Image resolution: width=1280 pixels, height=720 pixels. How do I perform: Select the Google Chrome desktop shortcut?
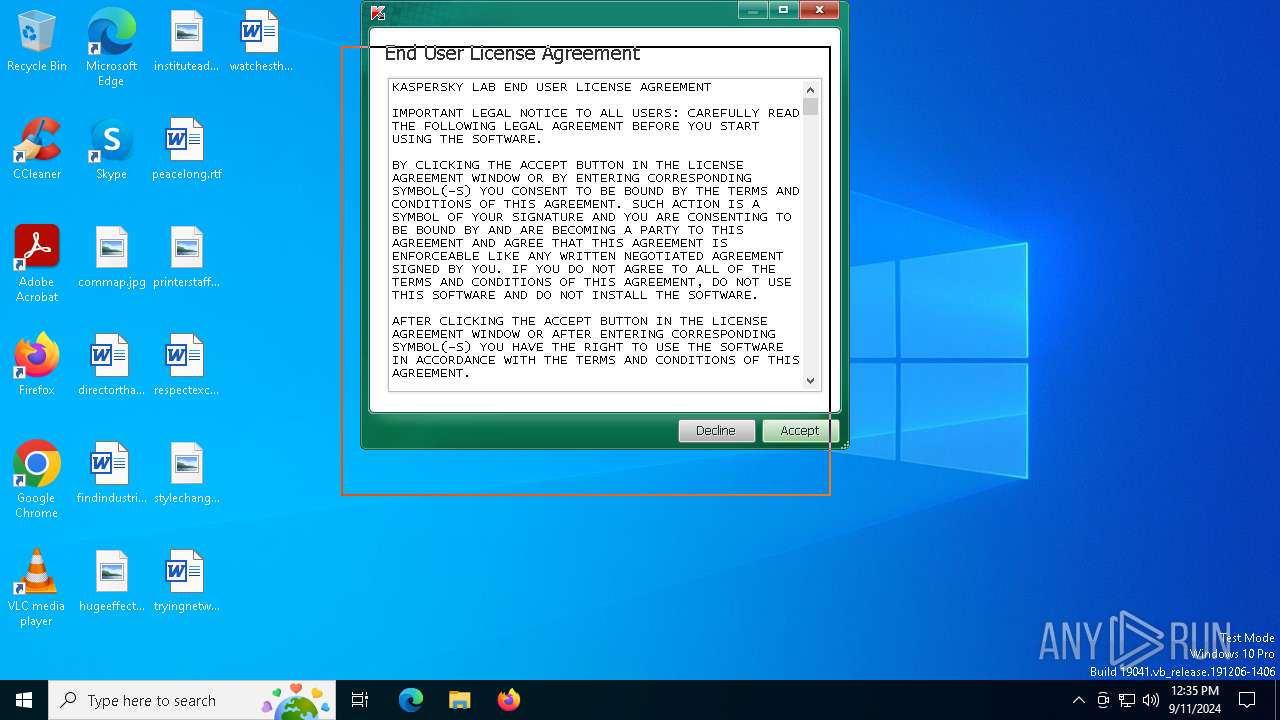pyautogui.click(x=37, y=480)
